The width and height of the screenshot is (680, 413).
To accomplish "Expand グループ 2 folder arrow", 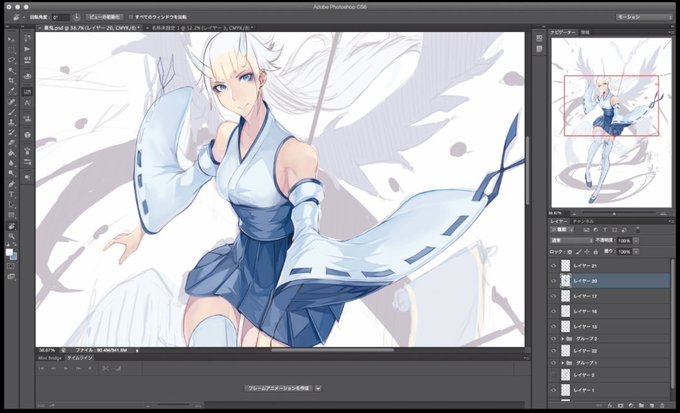I will point(562,338).
